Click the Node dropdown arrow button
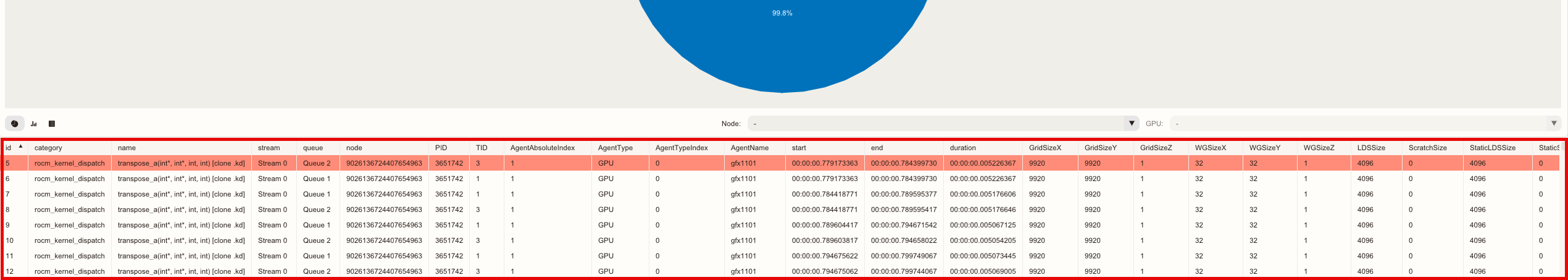 [1131, 124]
